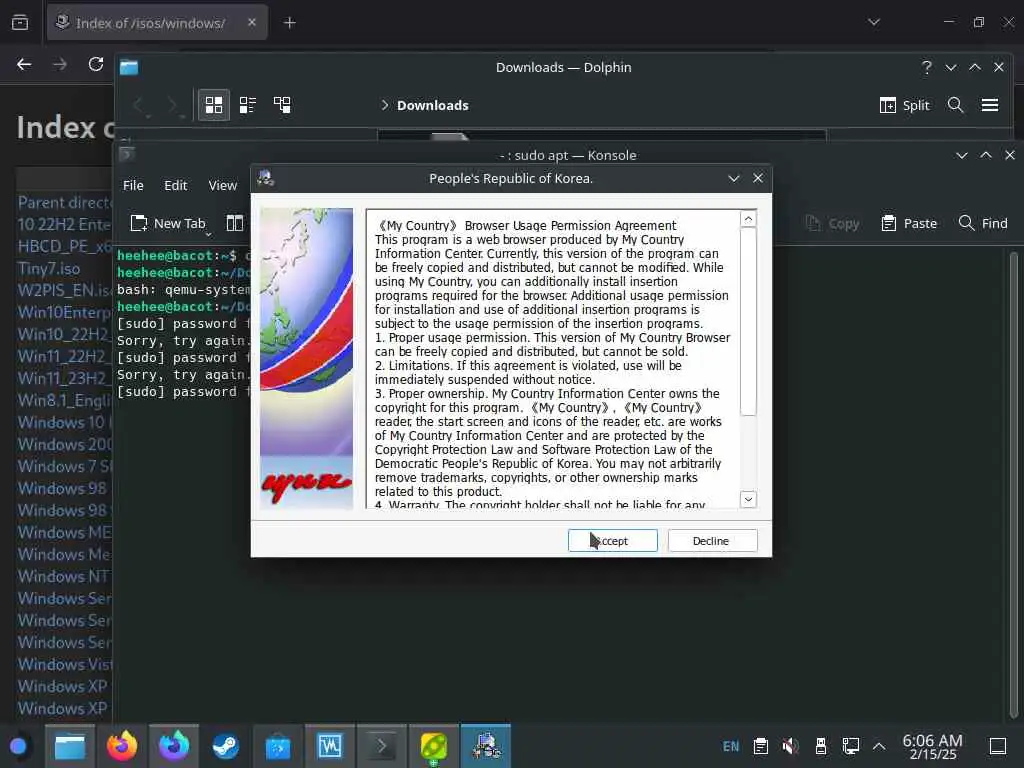
Task: Select the Index of /isos/windows/ tab
Action: click(x=150, y=23)
